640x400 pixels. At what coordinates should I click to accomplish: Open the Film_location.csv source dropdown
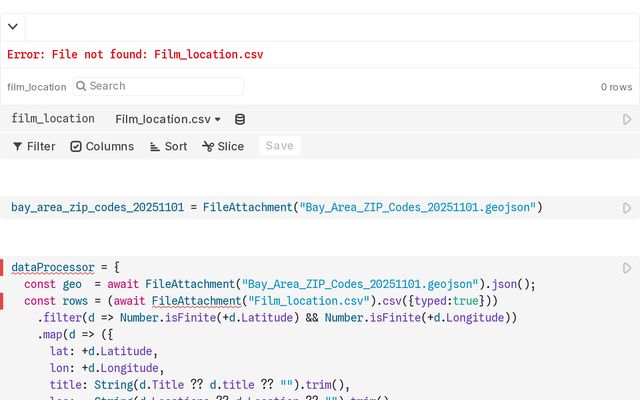click(x=168, y=119)
